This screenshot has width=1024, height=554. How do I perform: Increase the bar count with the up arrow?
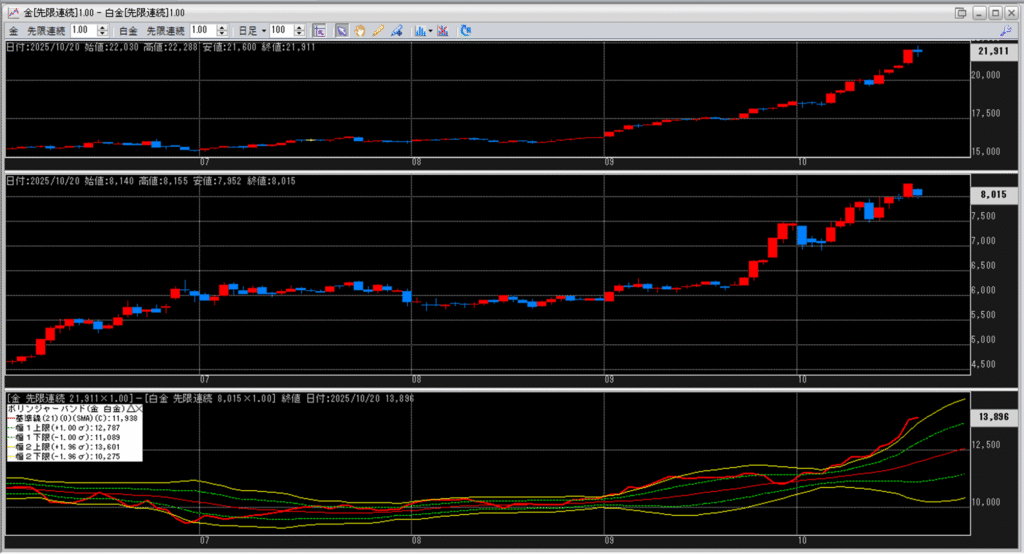point(299,27)
